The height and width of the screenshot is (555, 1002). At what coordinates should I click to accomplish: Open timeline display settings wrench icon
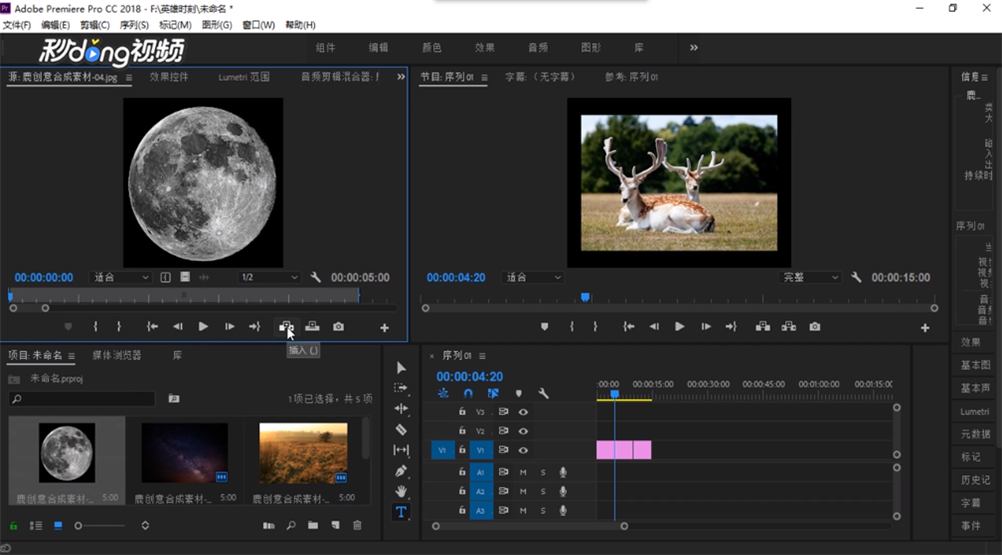543,394
